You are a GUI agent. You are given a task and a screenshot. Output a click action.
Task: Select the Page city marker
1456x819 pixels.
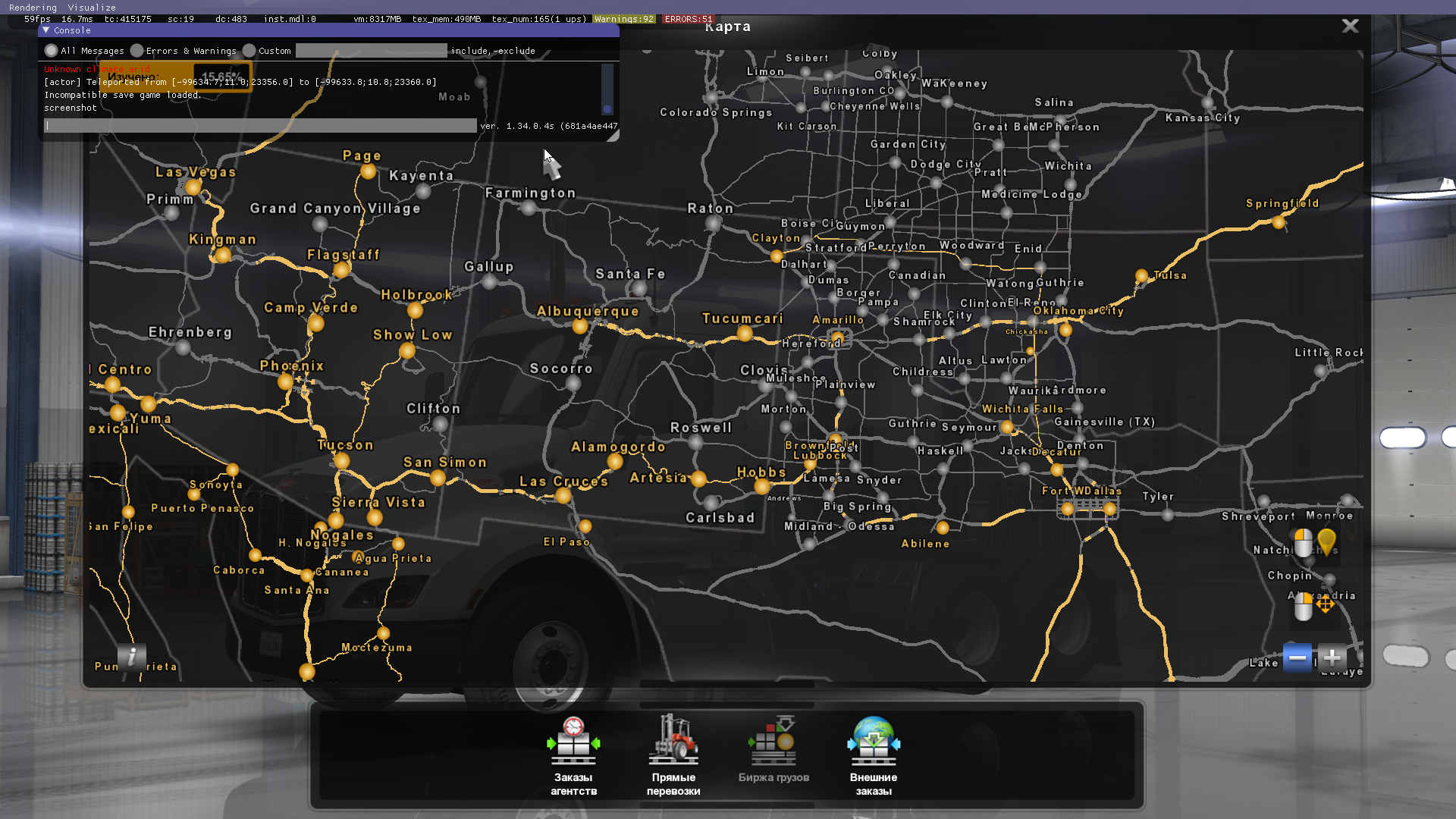(369, 171)
